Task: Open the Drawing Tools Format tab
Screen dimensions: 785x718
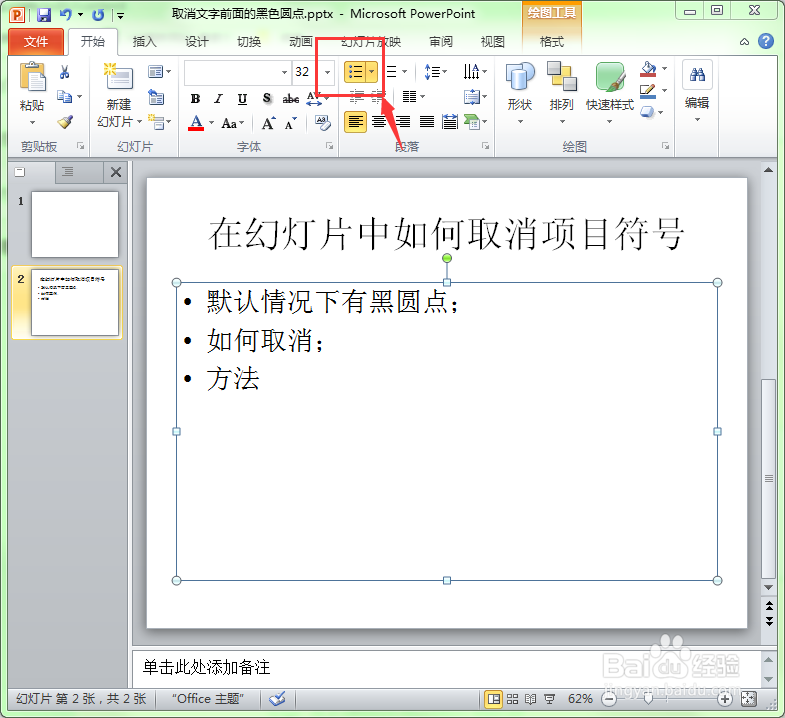Action: coord(552,42)
